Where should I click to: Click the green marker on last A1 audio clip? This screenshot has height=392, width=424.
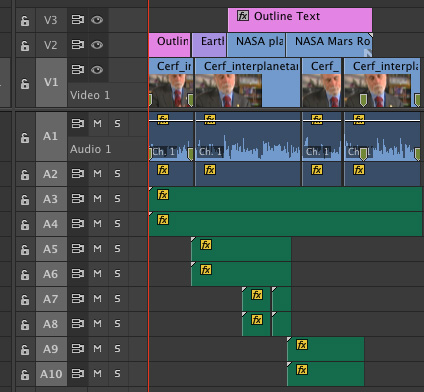tap(363, 154)
